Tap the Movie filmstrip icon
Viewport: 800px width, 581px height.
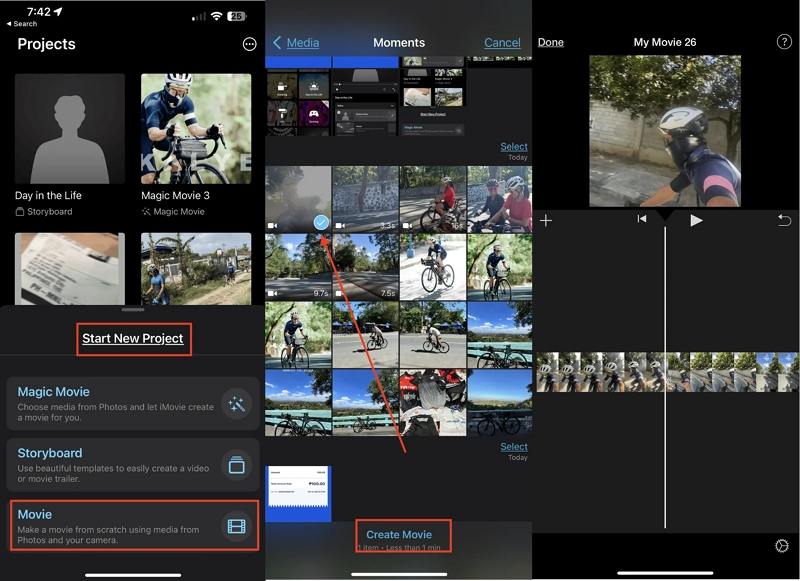[237, 526]
